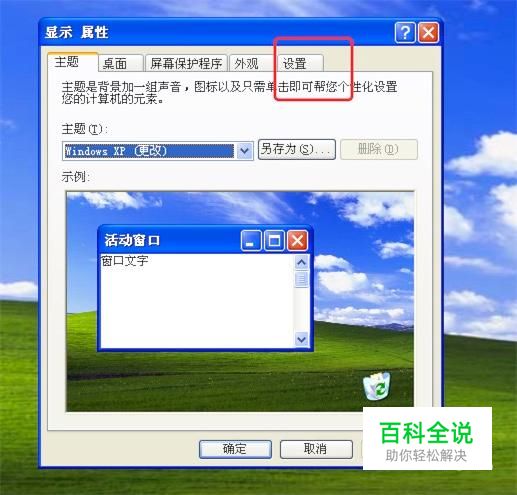
Task: Click scroll down arrow in sample window
Action: pos(302,339)
